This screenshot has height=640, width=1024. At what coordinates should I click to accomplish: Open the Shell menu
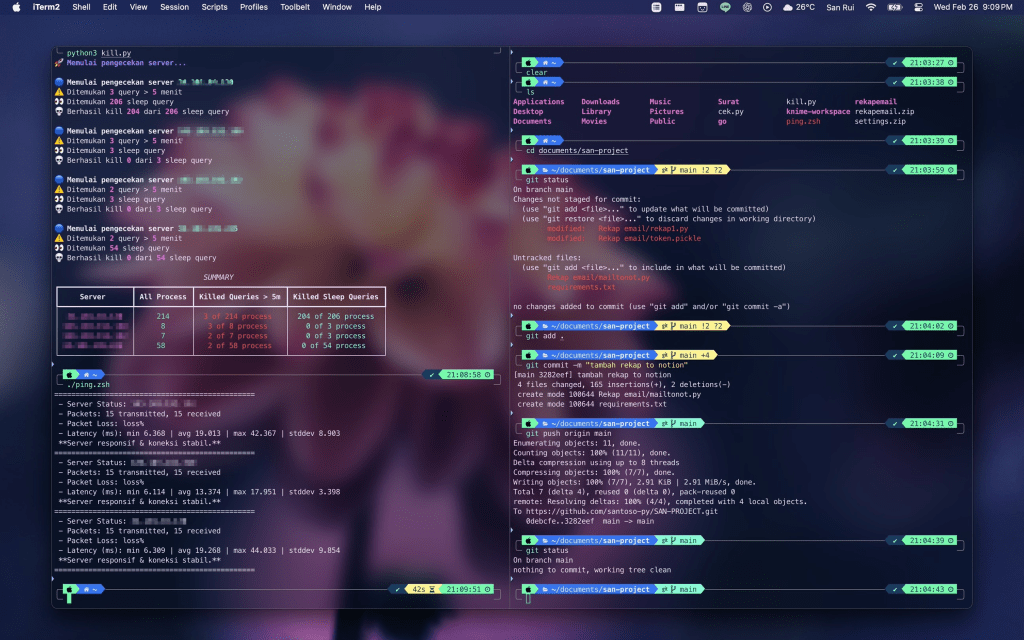(81, 7)
